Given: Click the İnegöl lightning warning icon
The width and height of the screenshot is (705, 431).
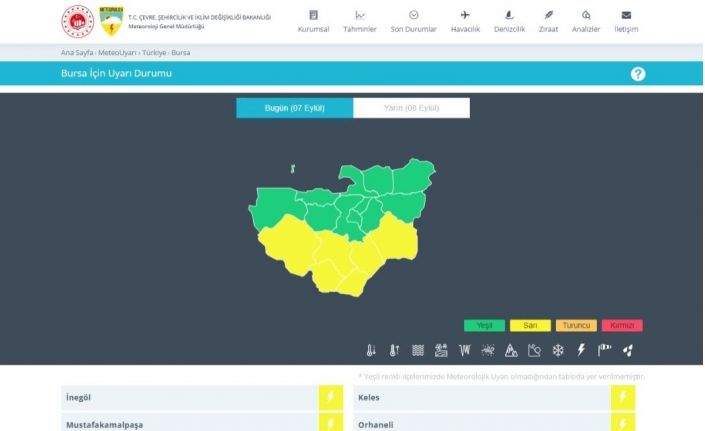Looking at the screenshot, I should [x=331, y=397].
